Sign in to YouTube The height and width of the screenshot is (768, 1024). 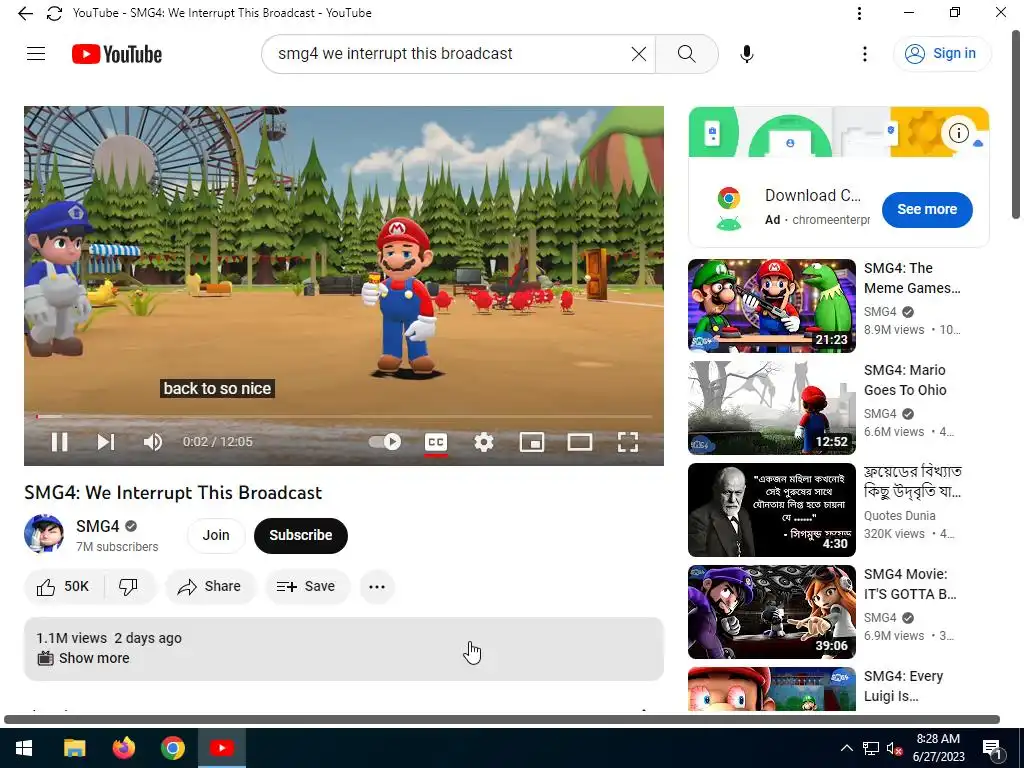tap(942, 54)
